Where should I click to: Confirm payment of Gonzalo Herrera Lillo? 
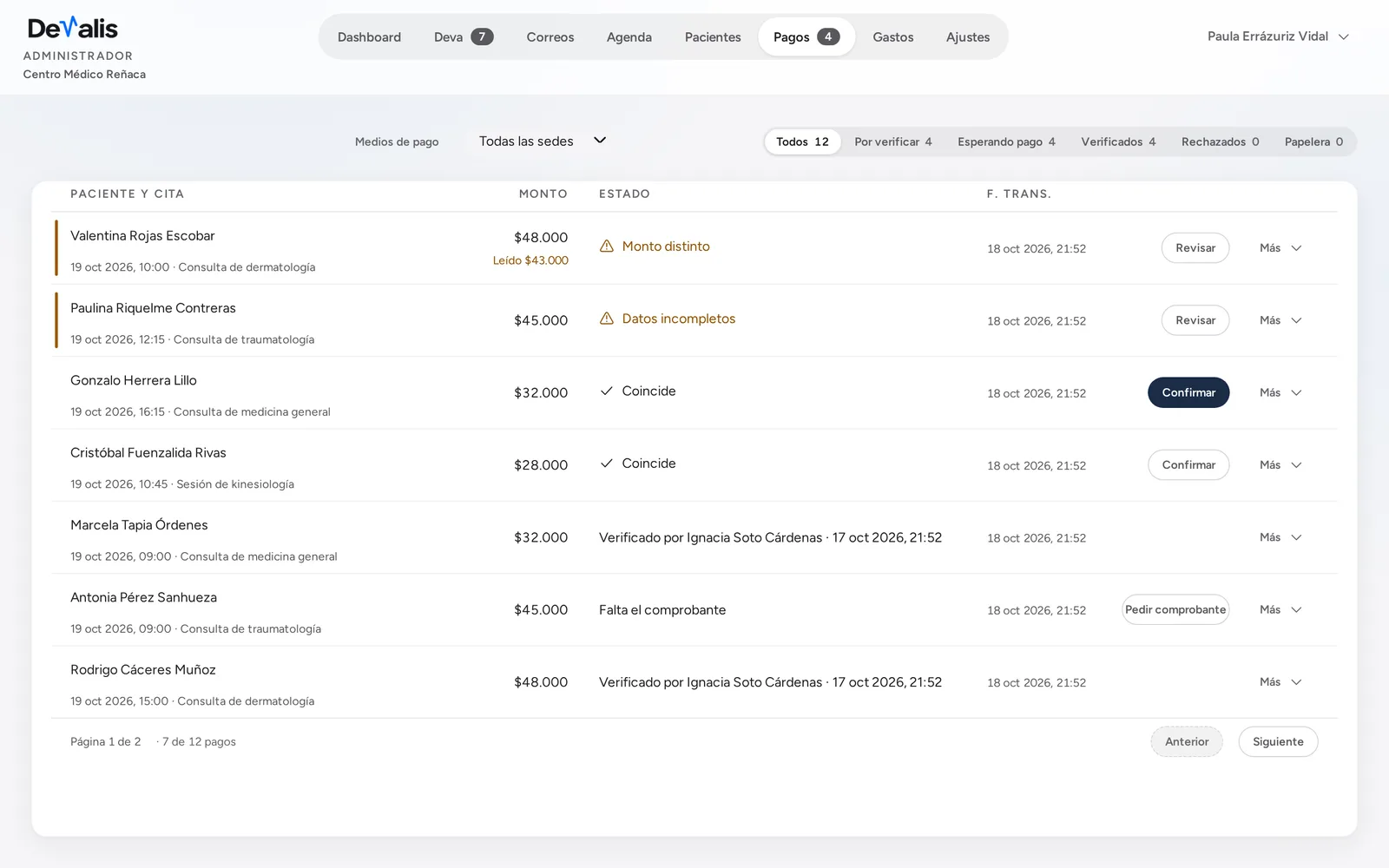coord(1188,392)
